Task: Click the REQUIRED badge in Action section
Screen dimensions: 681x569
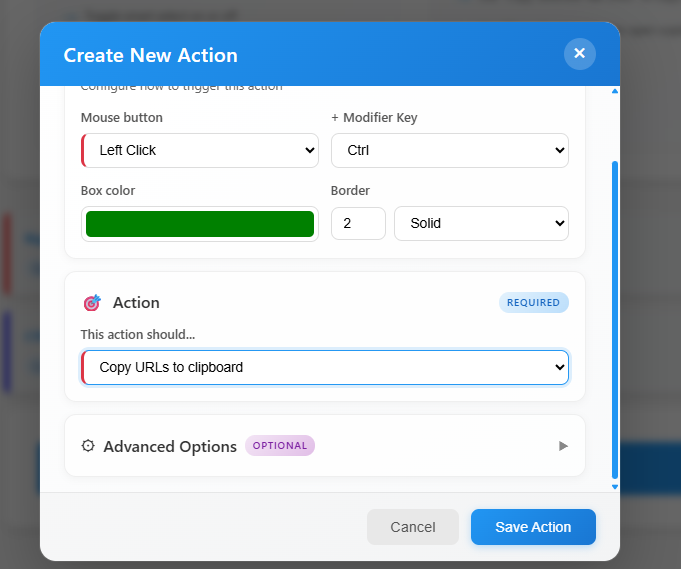Action: point(533,302)
